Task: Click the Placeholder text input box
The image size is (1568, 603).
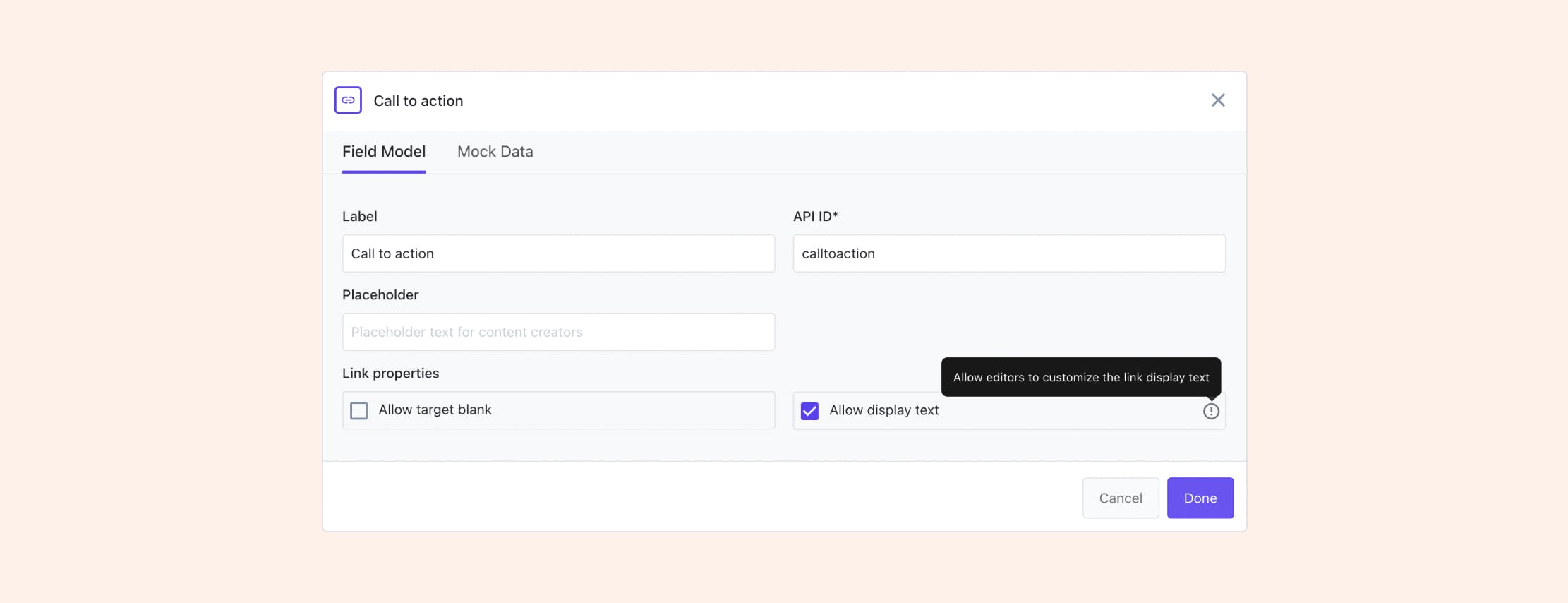Action: 558,332
